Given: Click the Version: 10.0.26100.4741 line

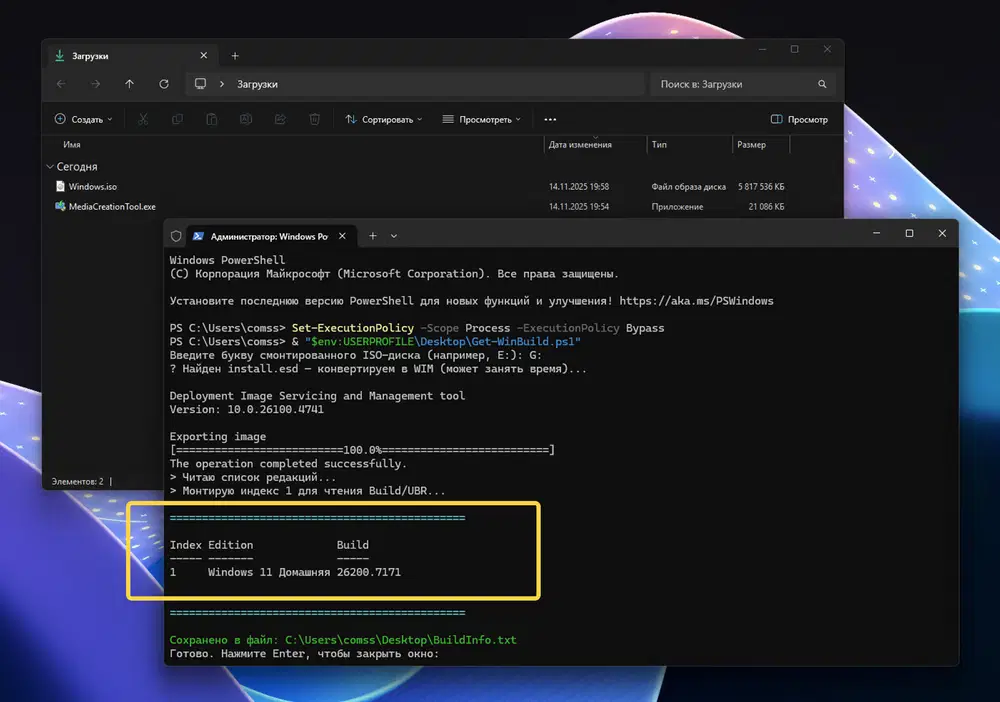Looking at the screenshot, I should (247, 409).
